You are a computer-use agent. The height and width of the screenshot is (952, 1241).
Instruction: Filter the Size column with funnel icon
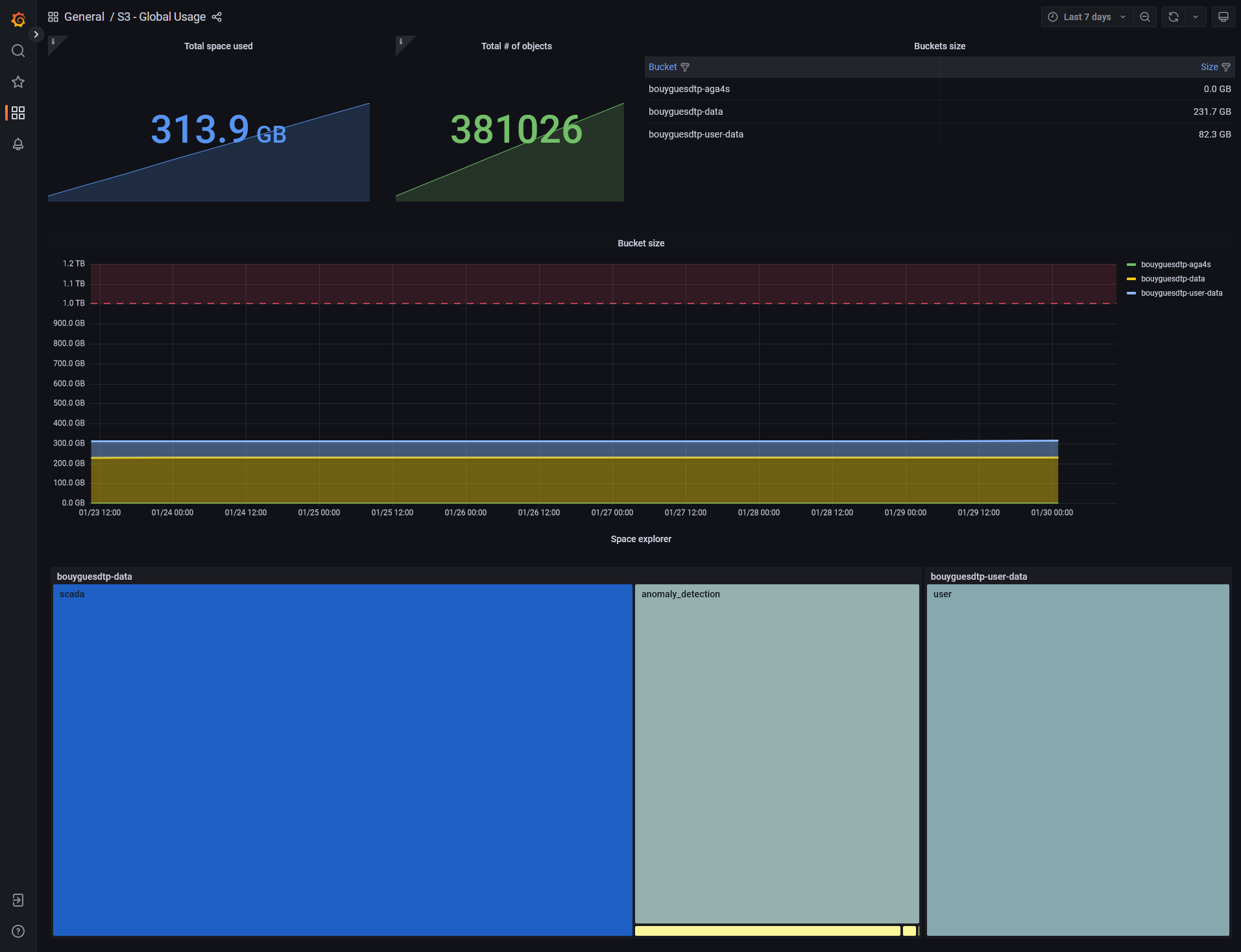pos(1226,67)
